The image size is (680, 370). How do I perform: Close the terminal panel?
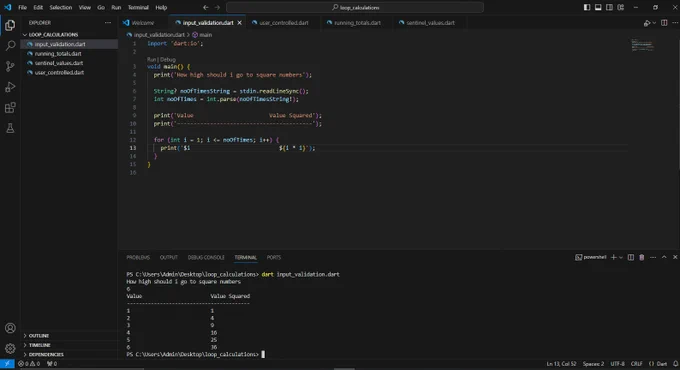675,257
